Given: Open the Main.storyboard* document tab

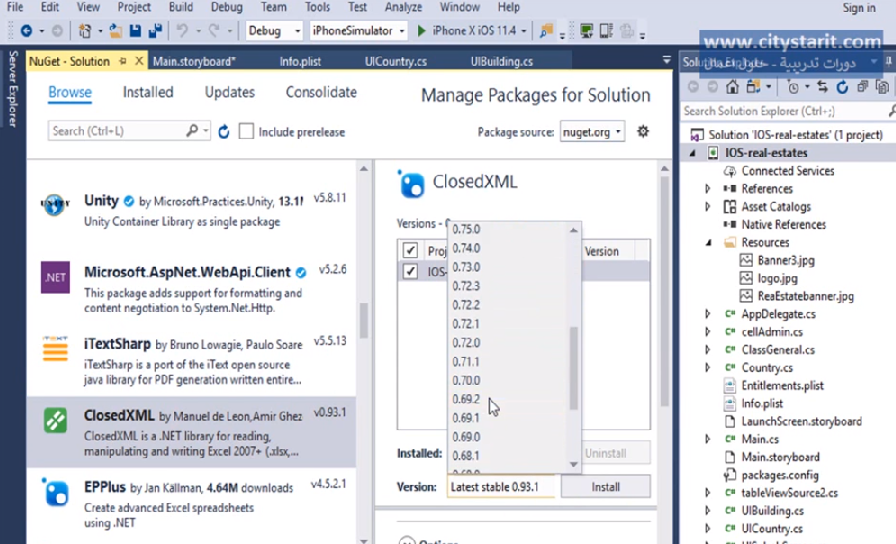Looking at the screenshot, I should [x=194, y=61].
